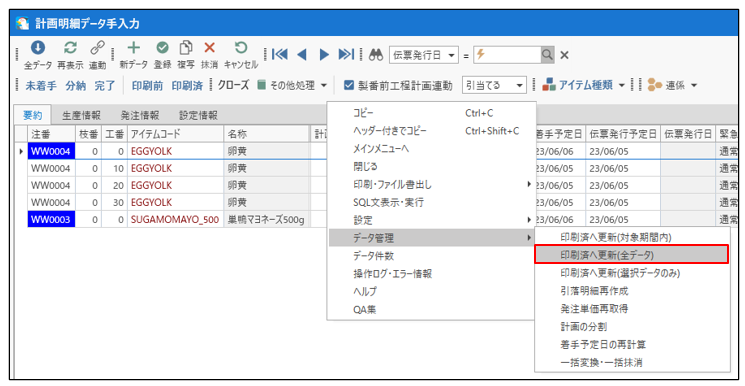Undo edits with キャンセル icon
Viewport: 745px width, 386px height.
pyautogui.click(x=241, y=48)
